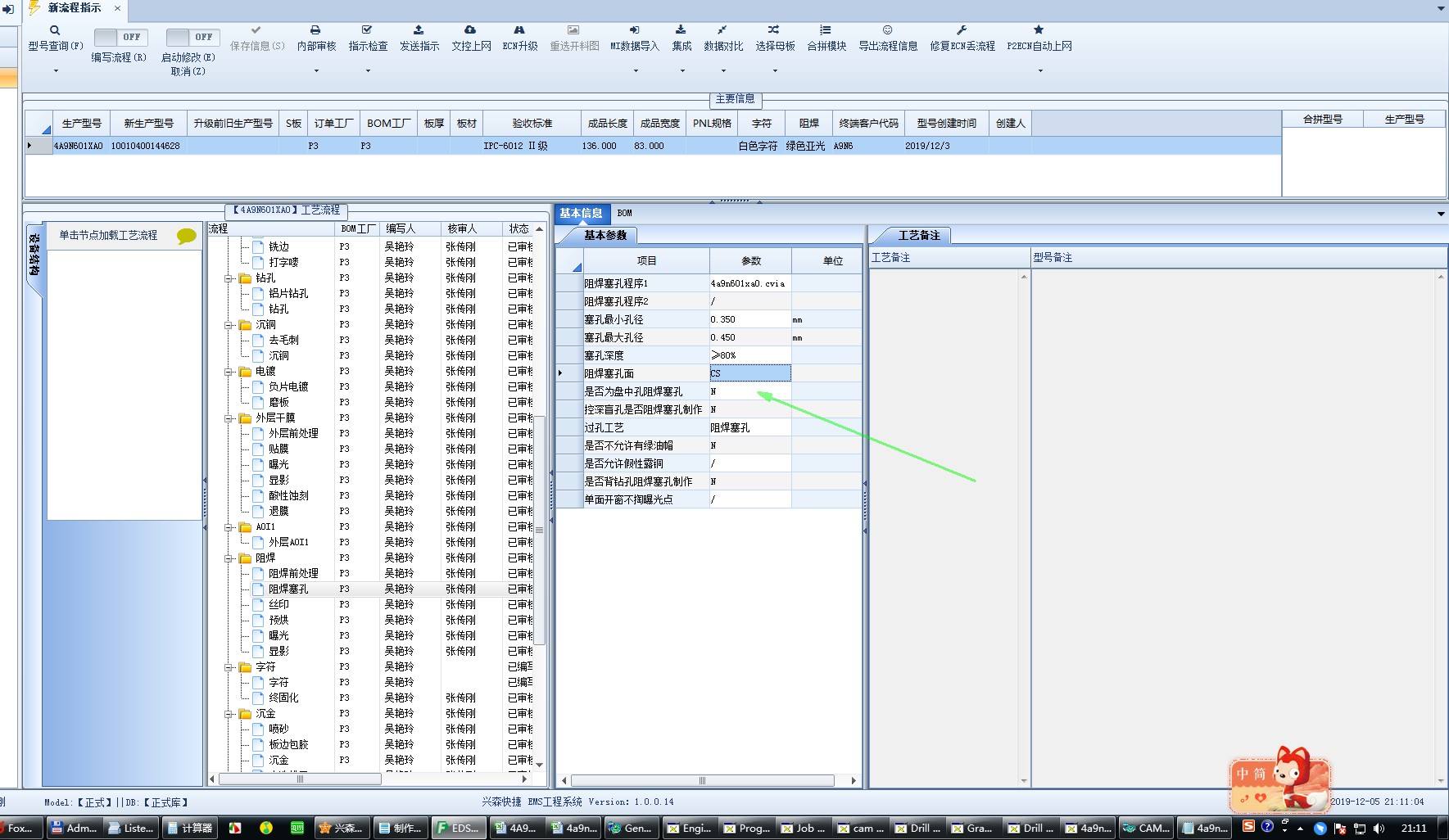Open 集成 dropdown arrow
The image size is (1449, 840).
point(681,71)
